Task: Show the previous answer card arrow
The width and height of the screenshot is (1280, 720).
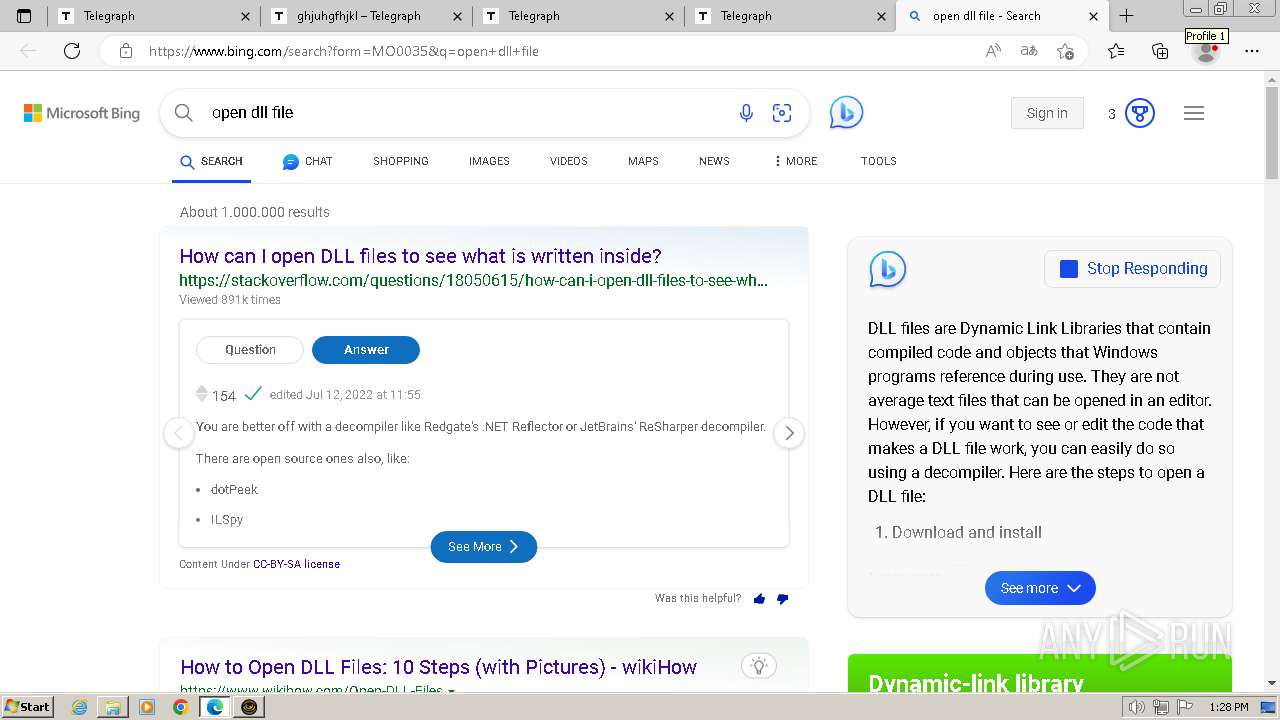Action: tap(179, 433)
